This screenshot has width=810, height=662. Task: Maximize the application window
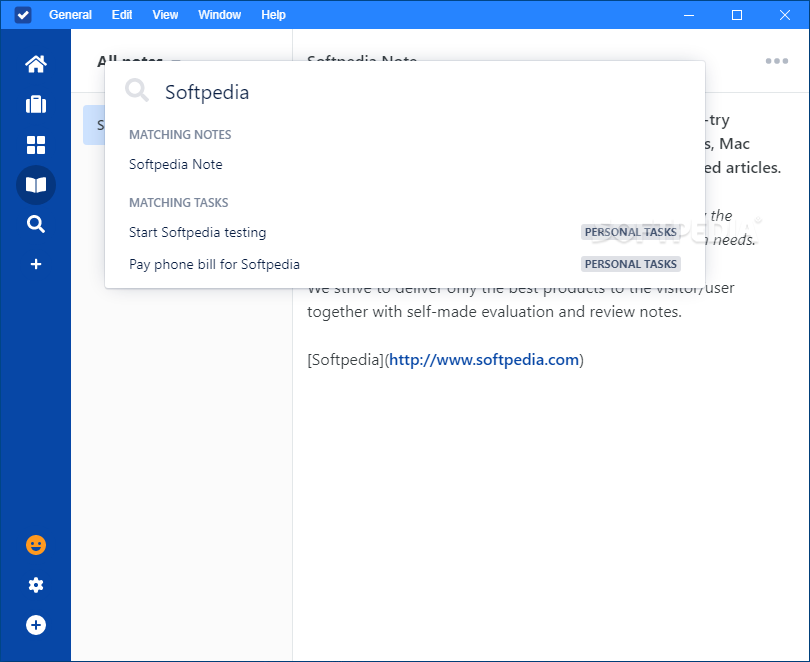click(x=737, y=15)
